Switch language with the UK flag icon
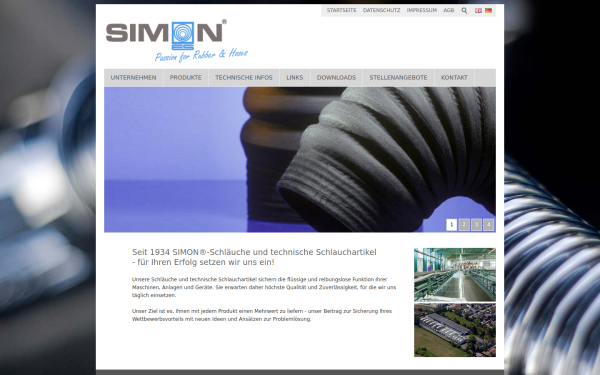Image resolution: width=600 pixels, height=375 pixels. [478, 11]
